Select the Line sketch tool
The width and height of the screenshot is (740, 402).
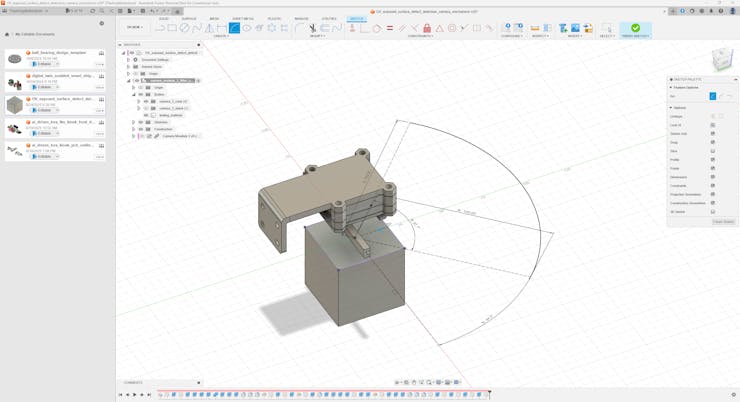(160, 28)
